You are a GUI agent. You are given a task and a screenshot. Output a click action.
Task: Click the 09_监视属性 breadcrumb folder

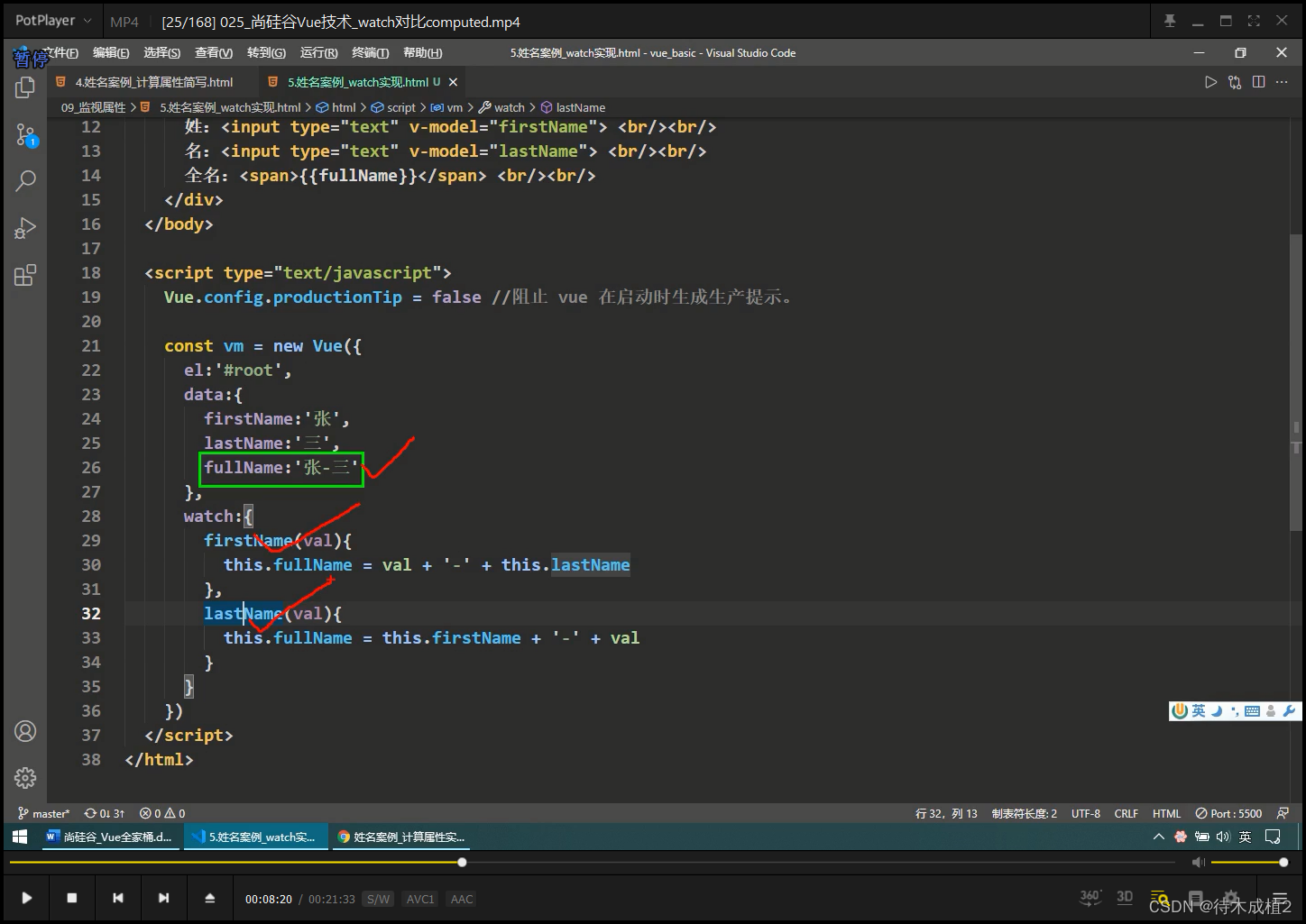coord(93,107)
